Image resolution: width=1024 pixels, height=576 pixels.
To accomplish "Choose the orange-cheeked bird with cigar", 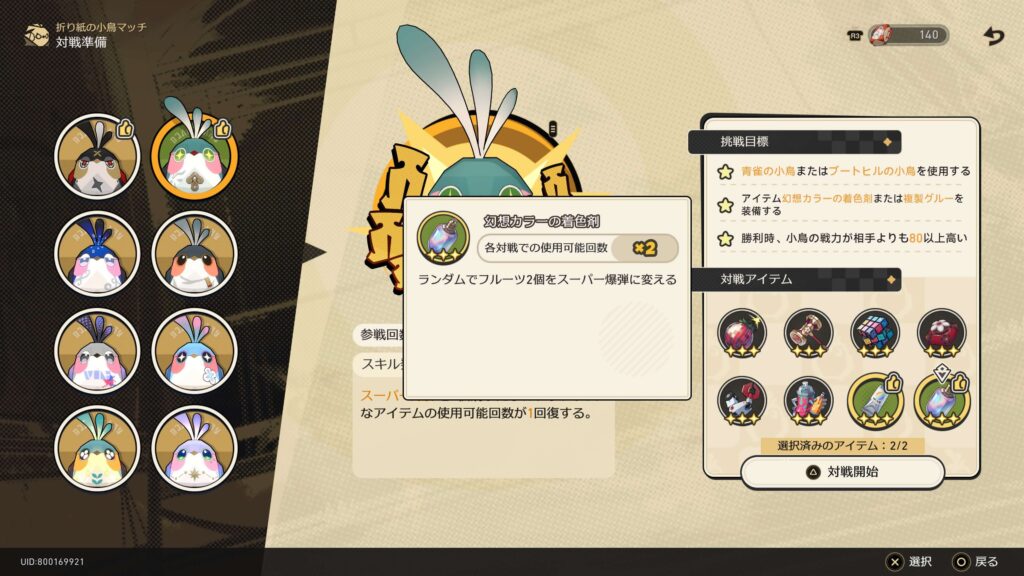I will (195, 254).
